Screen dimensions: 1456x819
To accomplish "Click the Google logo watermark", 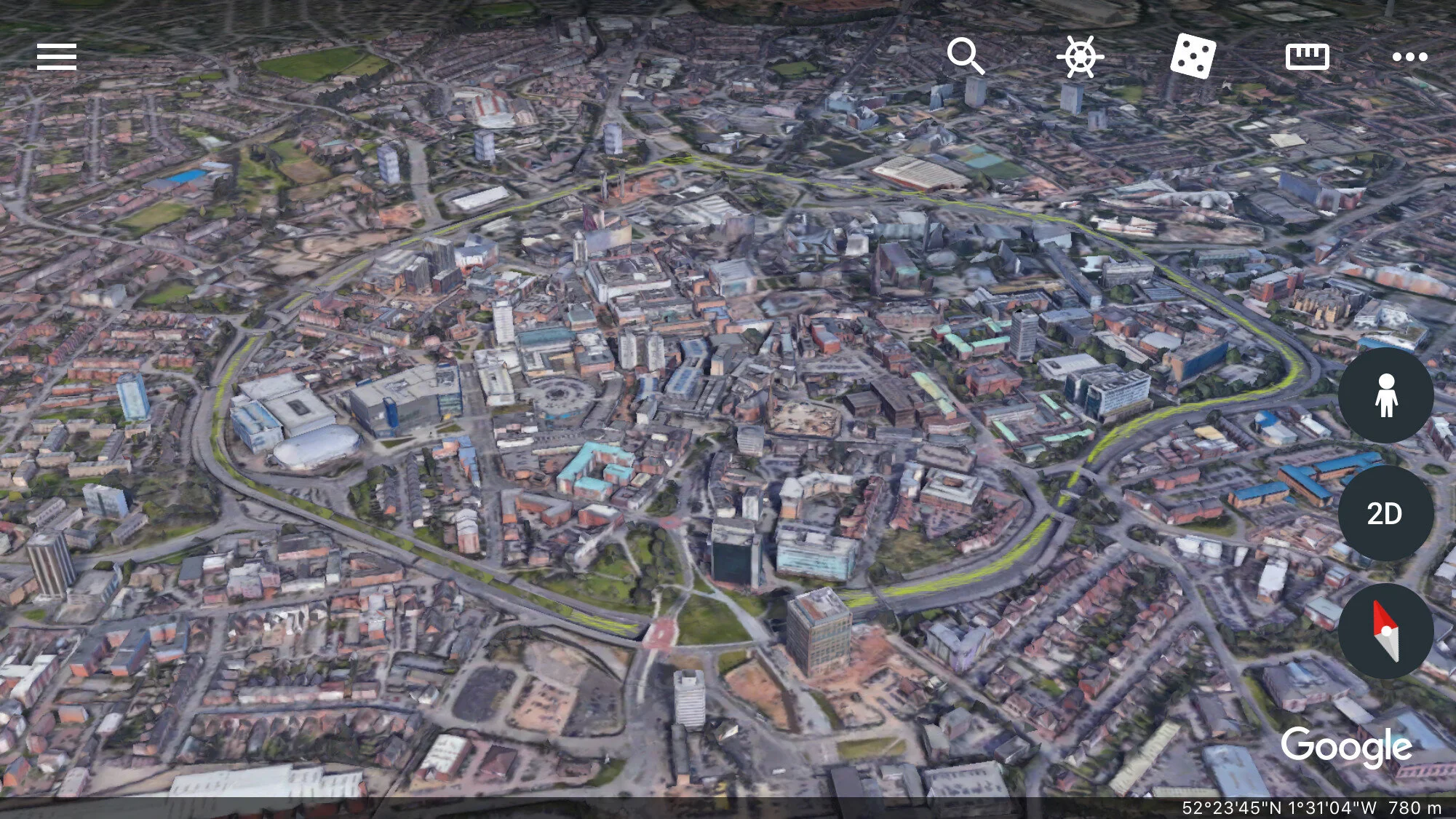I will (x=1346, y=746).
